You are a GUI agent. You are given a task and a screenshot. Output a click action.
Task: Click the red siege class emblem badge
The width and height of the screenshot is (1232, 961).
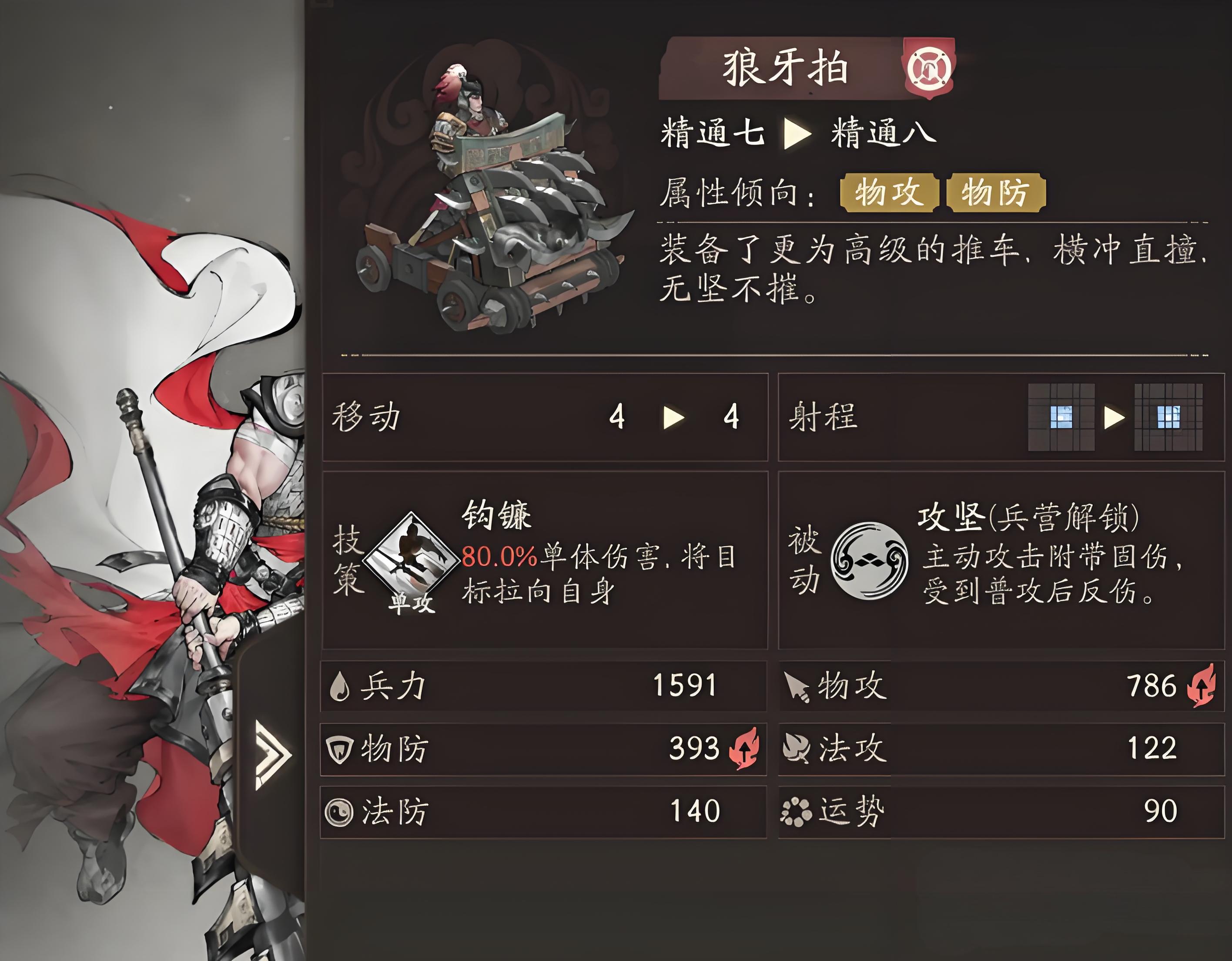coord(929,68)
